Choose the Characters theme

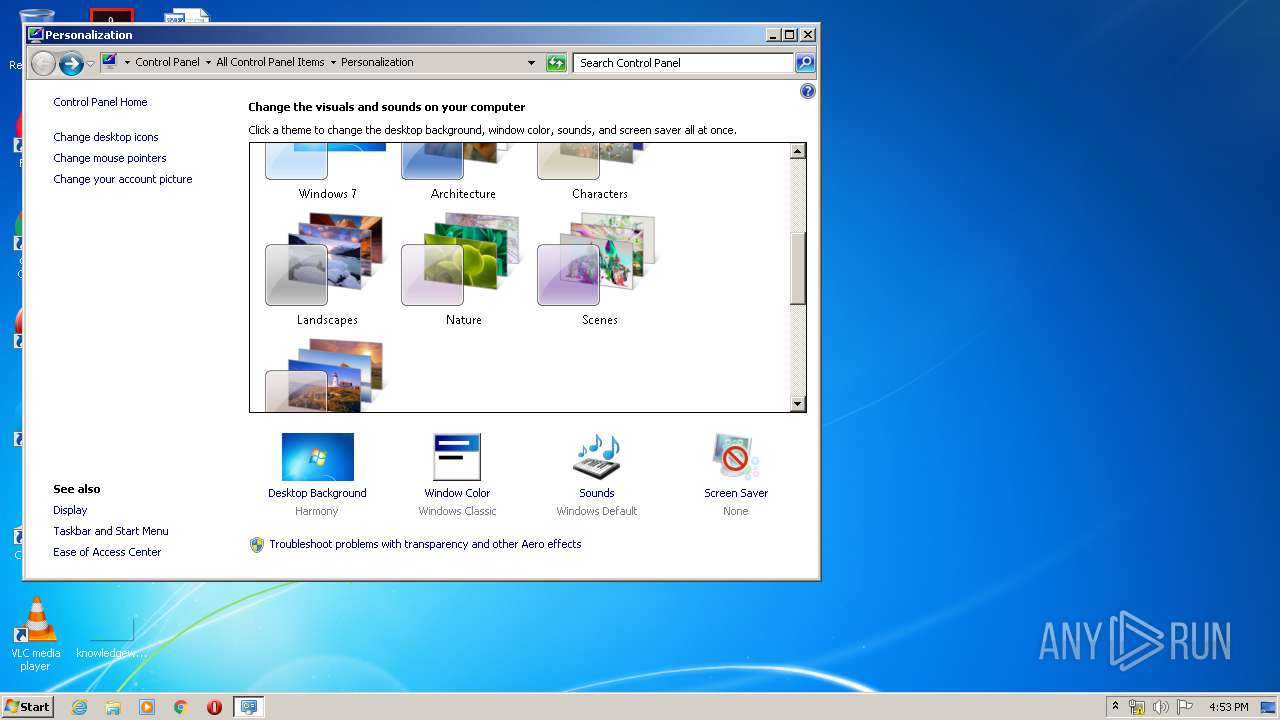coord(598,172)
